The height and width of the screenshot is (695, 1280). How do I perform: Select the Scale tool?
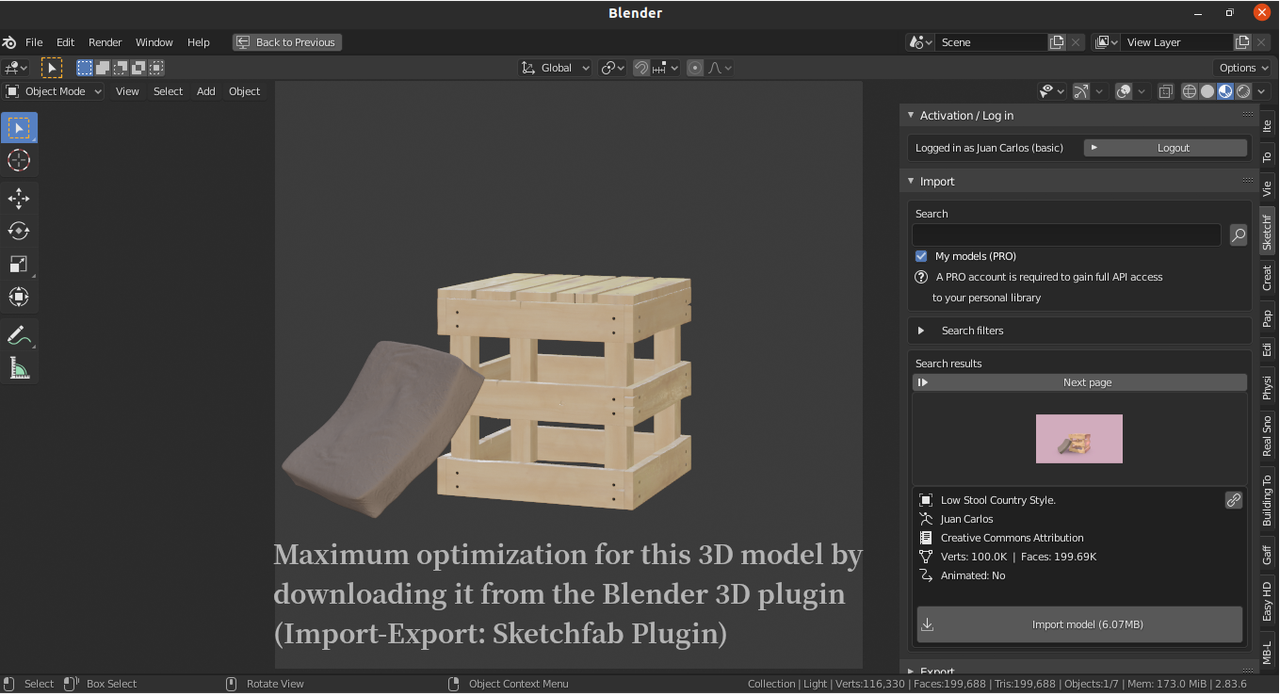(x=19, y=264)
